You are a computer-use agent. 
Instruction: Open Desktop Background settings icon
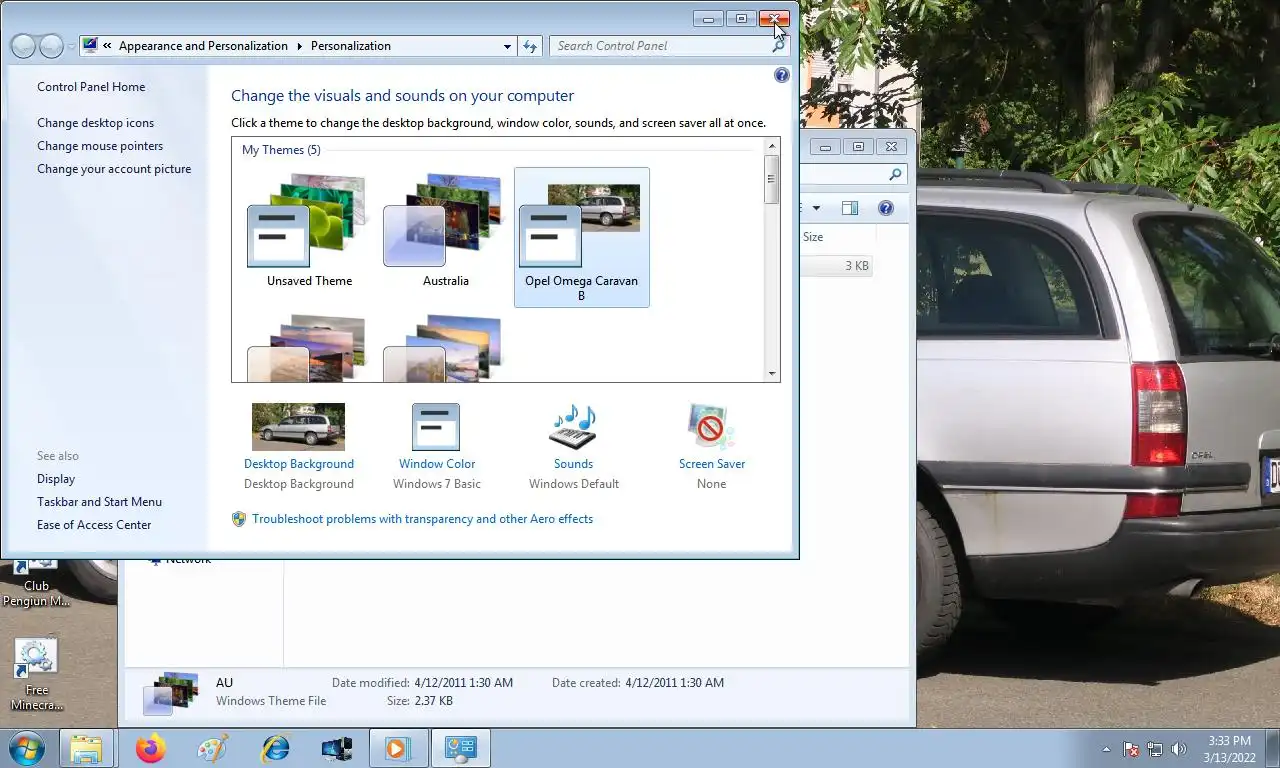(x=298, y=427)
